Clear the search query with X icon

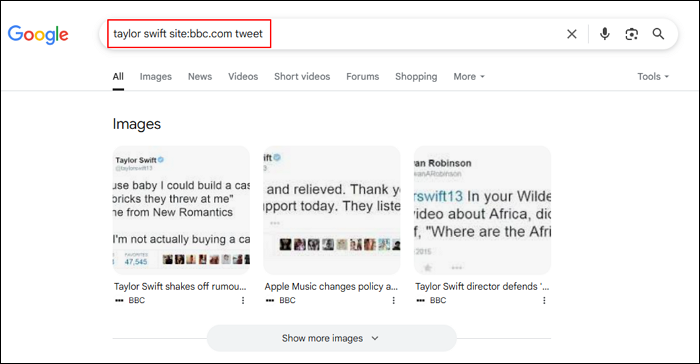571,34
